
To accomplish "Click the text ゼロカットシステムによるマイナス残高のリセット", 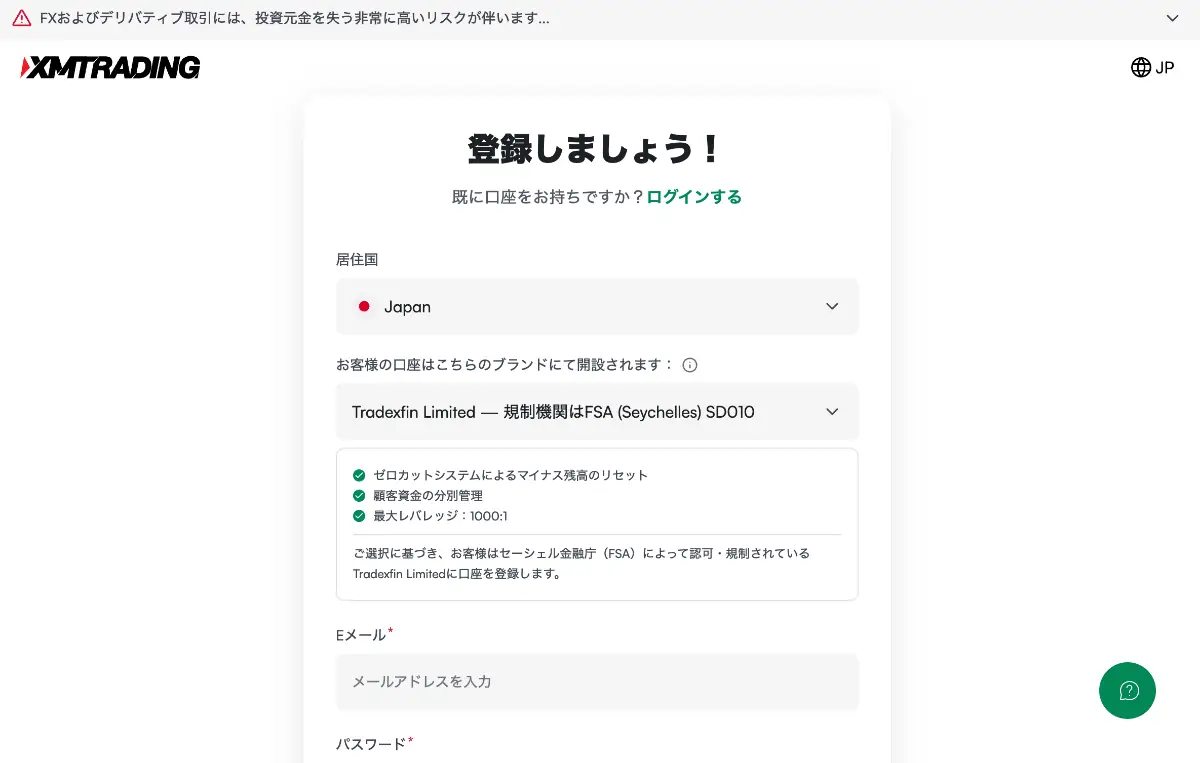I will [510, 475].
